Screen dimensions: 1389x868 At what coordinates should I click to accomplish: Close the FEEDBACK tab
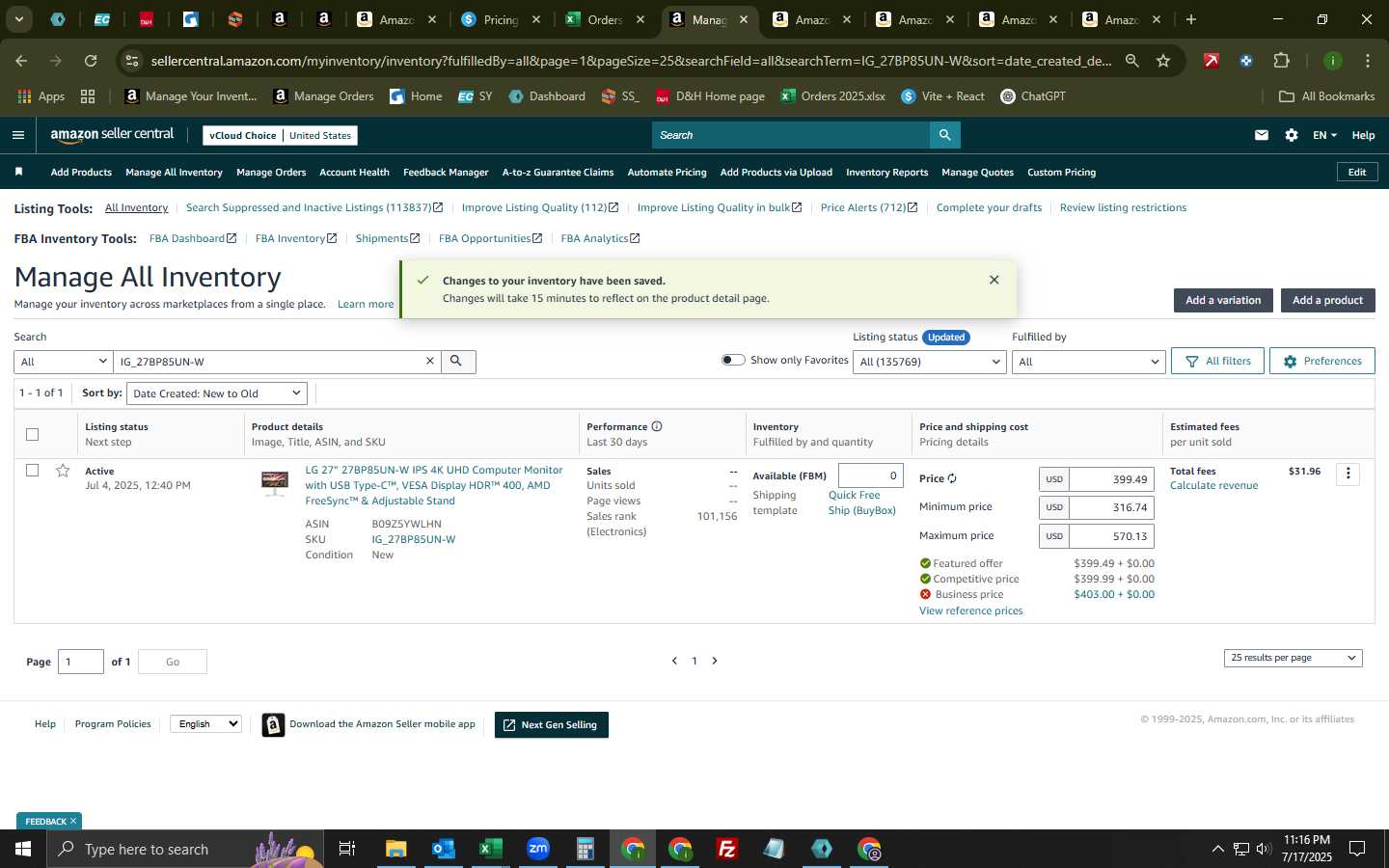point(73,822)
